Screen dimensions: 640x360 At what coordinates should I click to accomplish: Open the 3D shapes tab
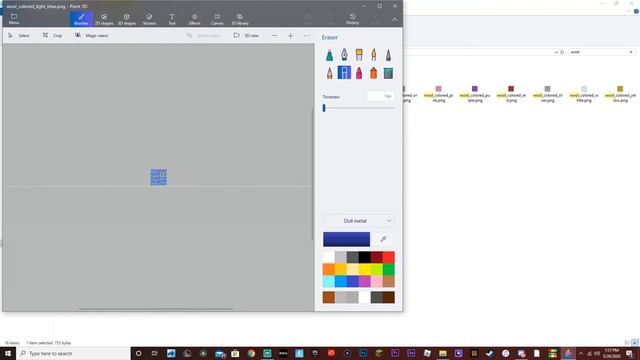(127, 19)
